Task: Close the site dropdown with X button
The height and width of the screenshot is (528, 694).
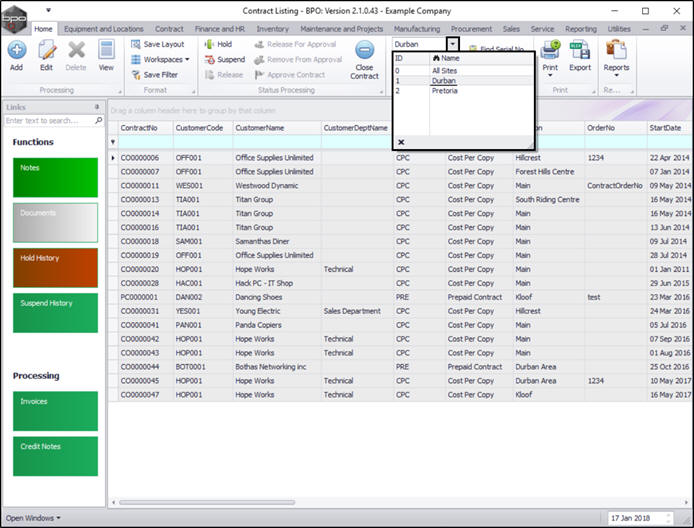Action: click(x=401, y=142)
